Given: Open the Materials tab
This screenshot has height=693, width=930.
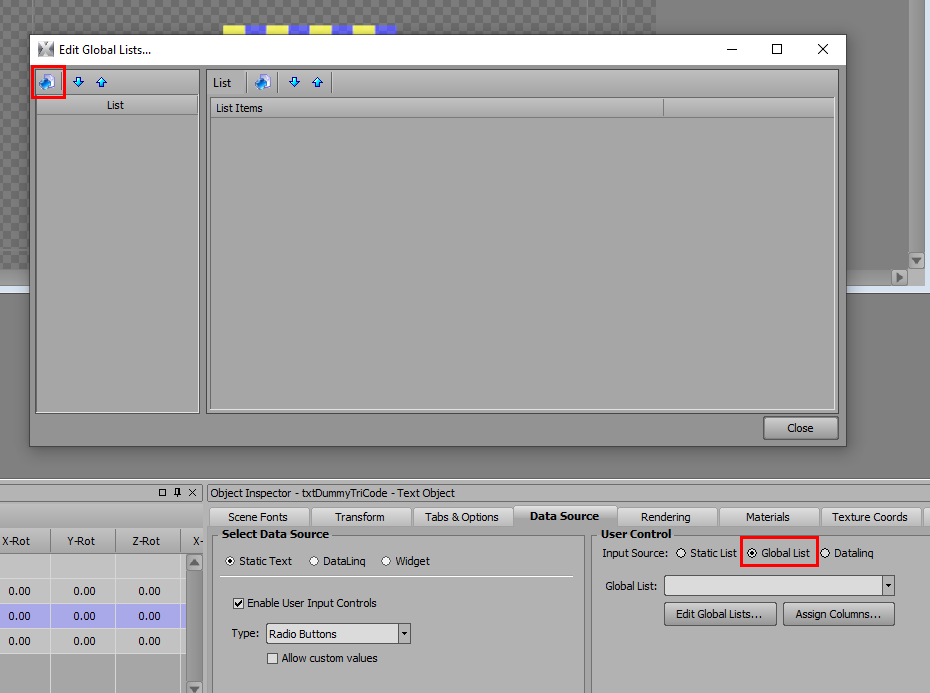Looking at the screenshot, I should [x=768, y=517].
